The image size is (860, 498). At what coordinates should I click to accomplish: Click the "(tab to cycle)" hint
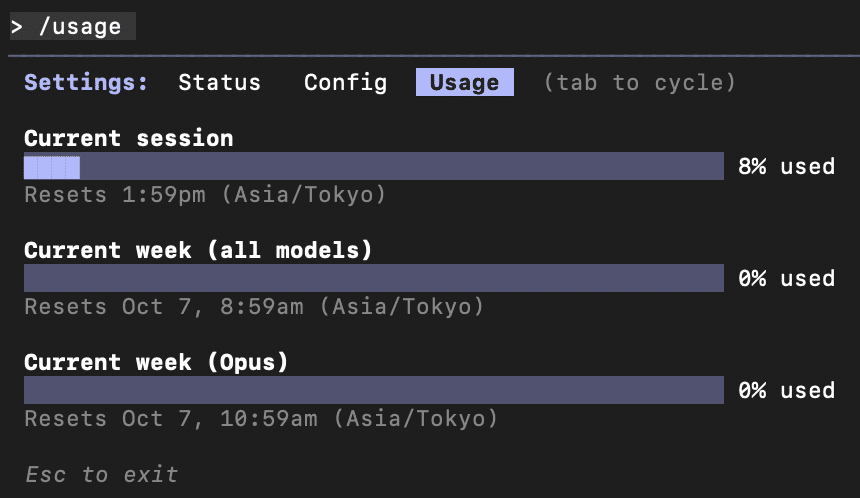click(640, 82)
